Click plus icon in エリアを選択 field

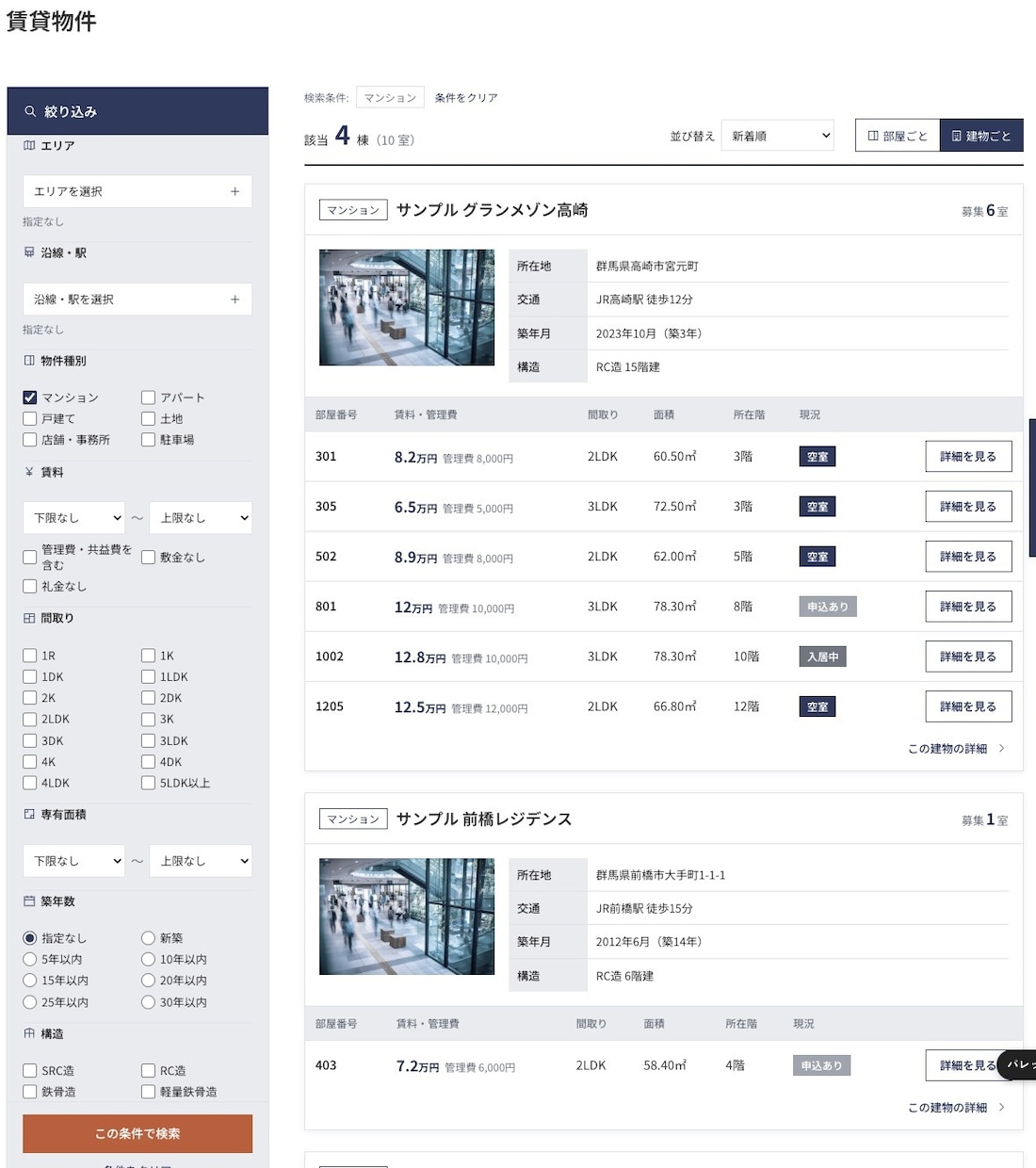[x=235, y=191]
